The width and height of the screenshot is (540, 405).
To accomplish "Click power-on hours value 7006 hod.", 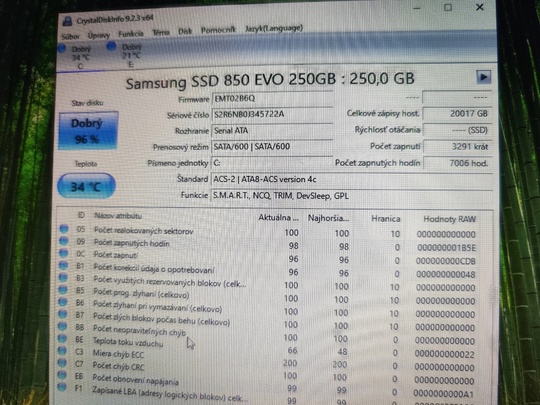I will (x=457, y=163).
